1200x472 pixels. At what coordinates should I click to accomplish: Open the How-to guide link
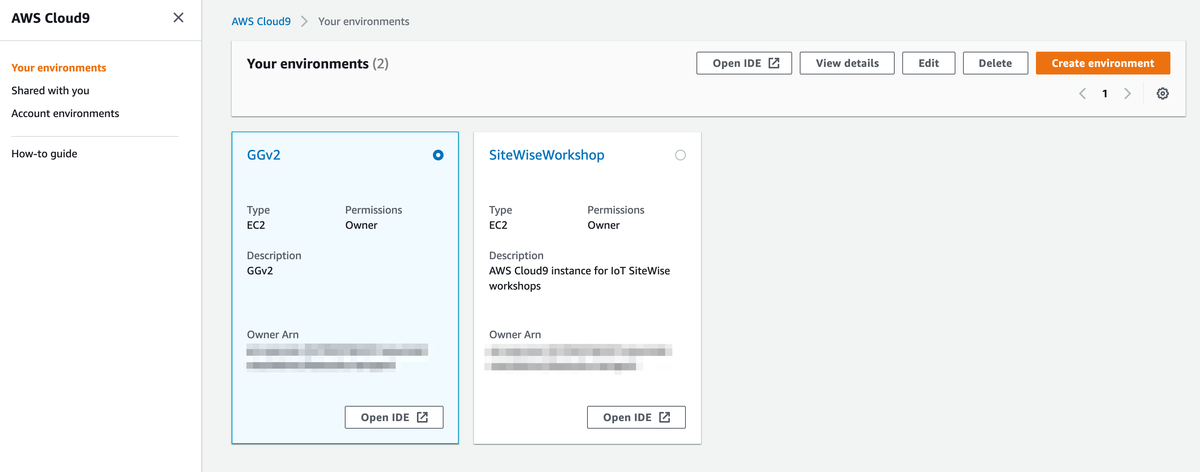[44, 153]
